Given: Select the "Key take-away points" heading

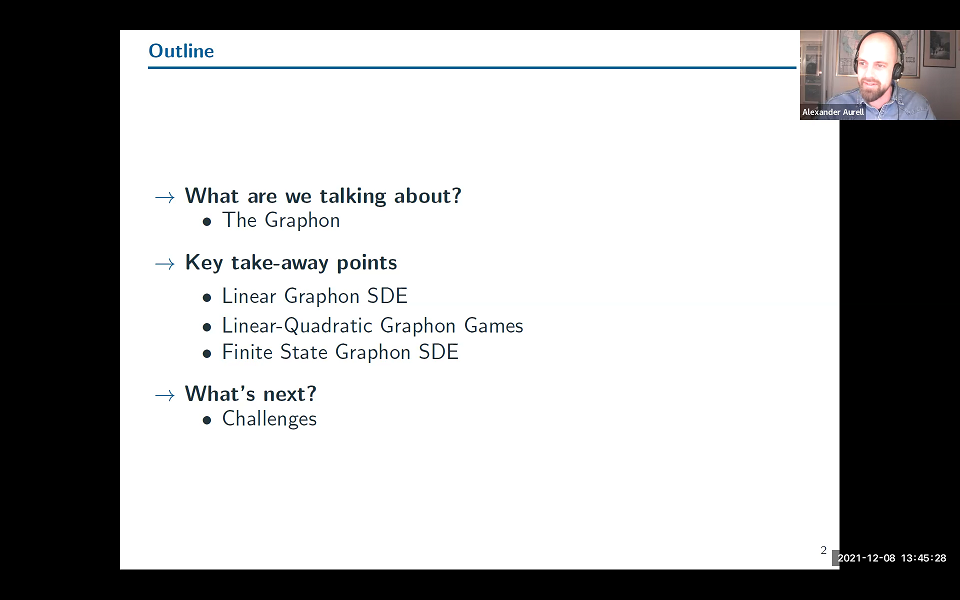Looking at the screenshot, I should [291, 263].
